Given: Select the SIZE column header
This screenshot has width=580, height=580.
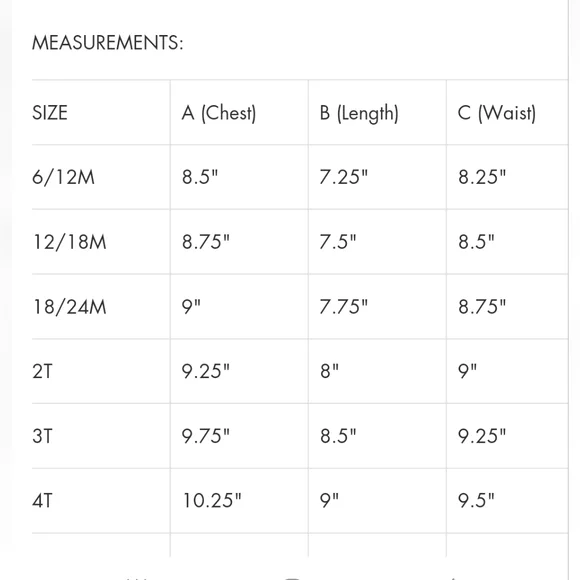Looking at the screenshot, I should [50, 112].
